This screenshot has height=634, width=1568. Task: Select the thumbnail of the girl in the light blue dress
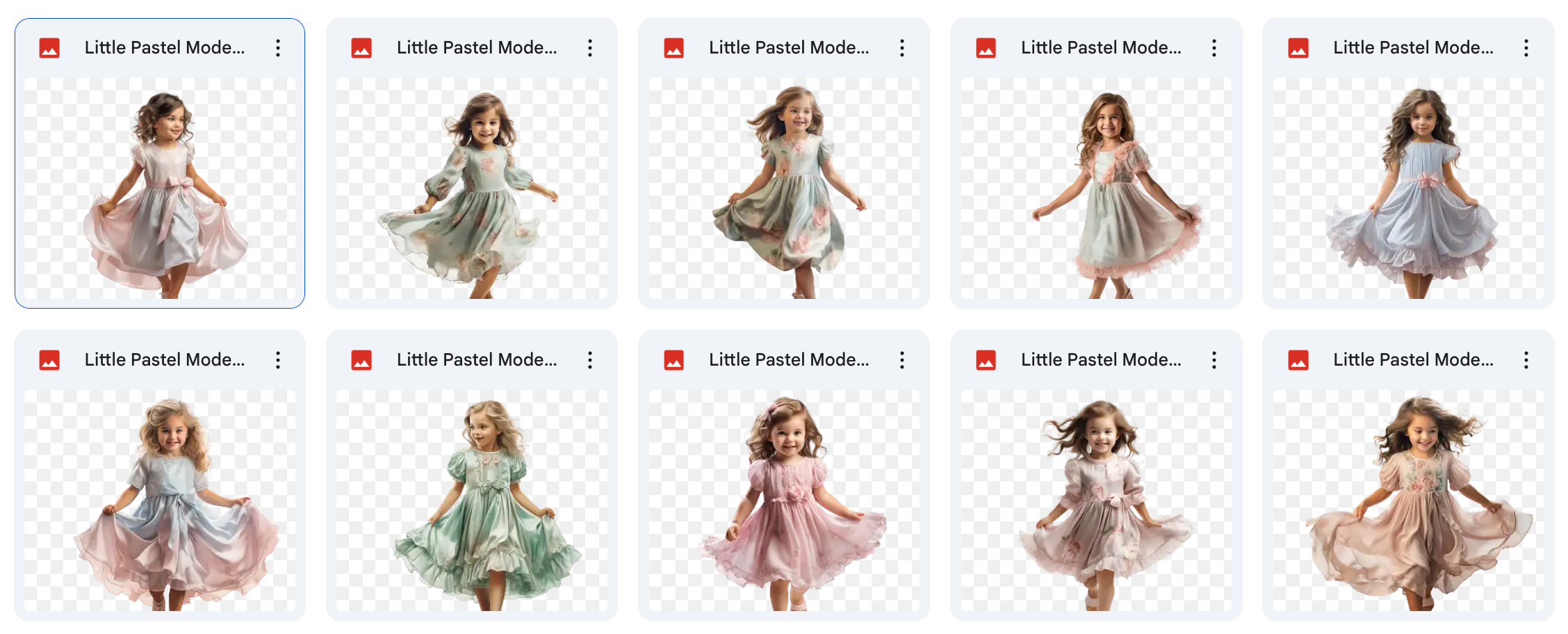coord(1408,188)
